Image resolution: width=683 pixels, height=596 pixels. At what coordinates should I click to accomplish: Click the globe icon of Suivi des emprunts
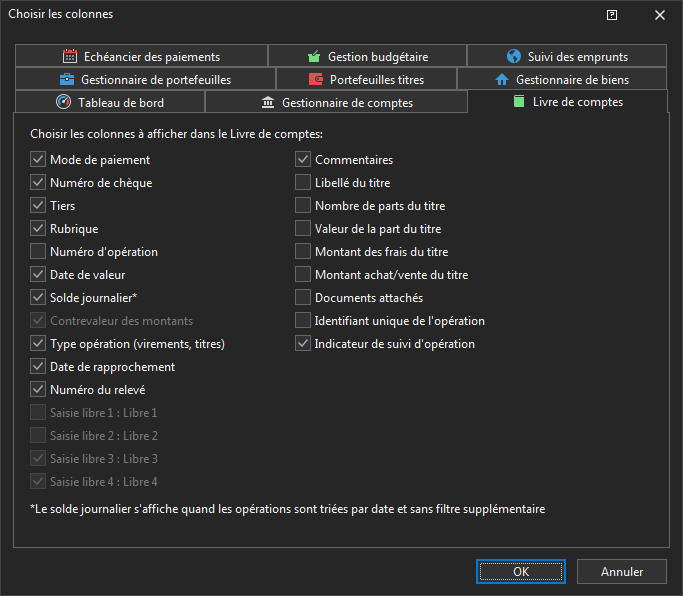[514, 56]
